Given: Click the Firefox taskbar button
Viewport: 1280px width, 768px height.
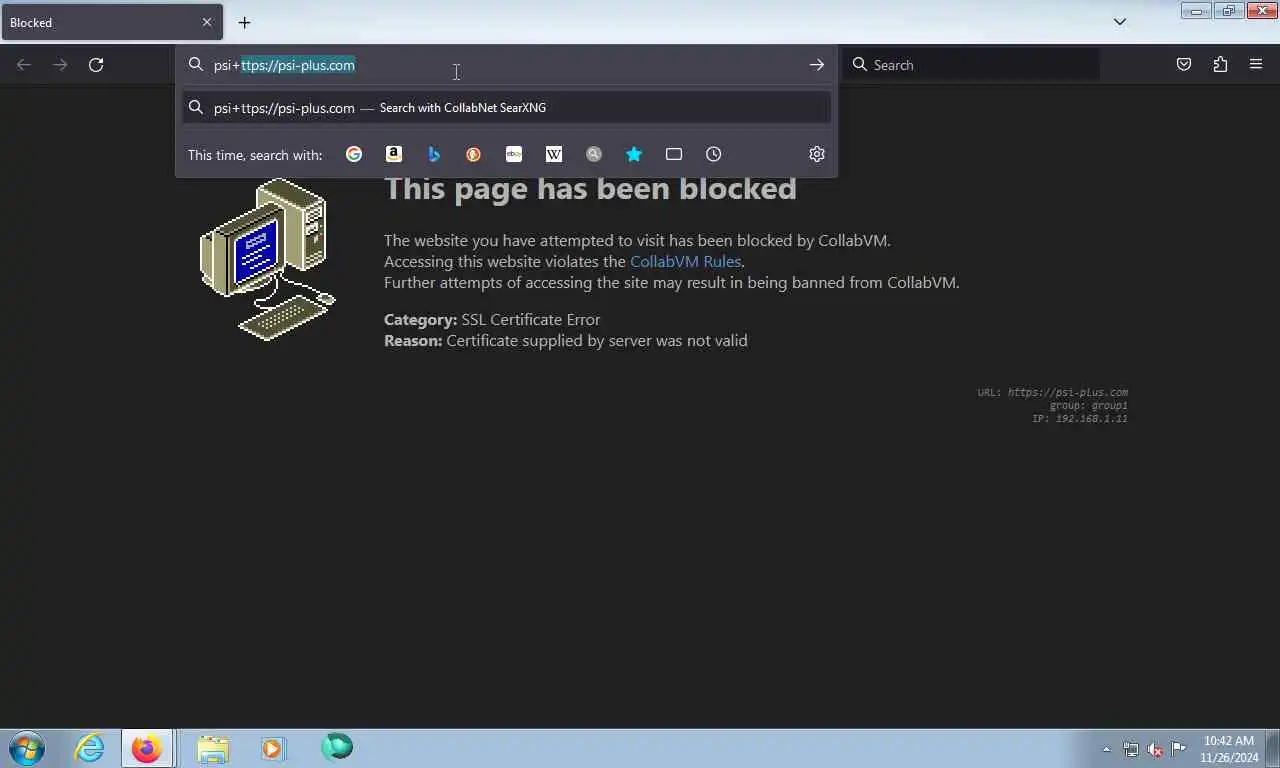Looking at the screenshot, I should point(147,748).
